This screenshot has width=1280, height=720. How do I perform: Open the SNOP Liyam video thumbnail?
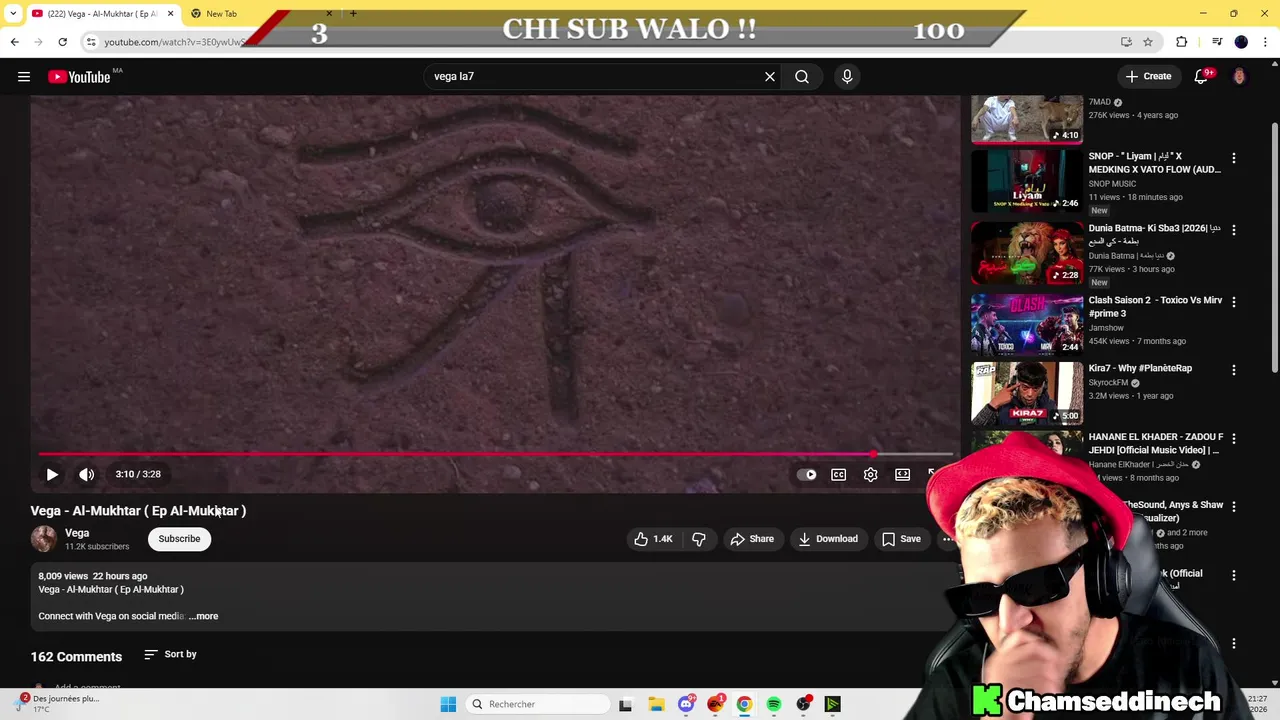point(1027,180)
